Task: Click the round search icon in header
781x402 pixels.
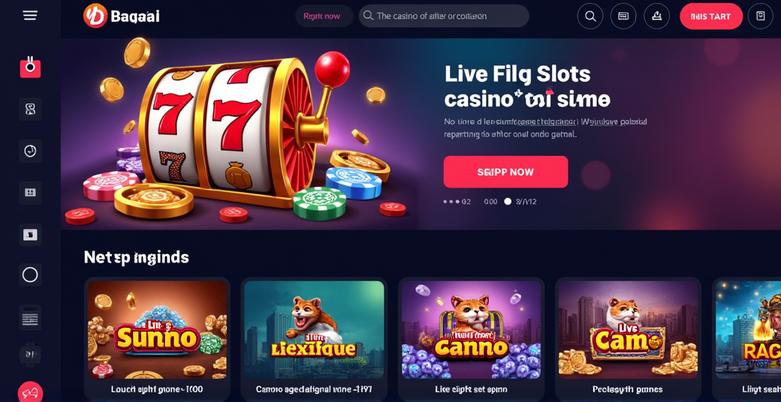Action: point(590,16)
